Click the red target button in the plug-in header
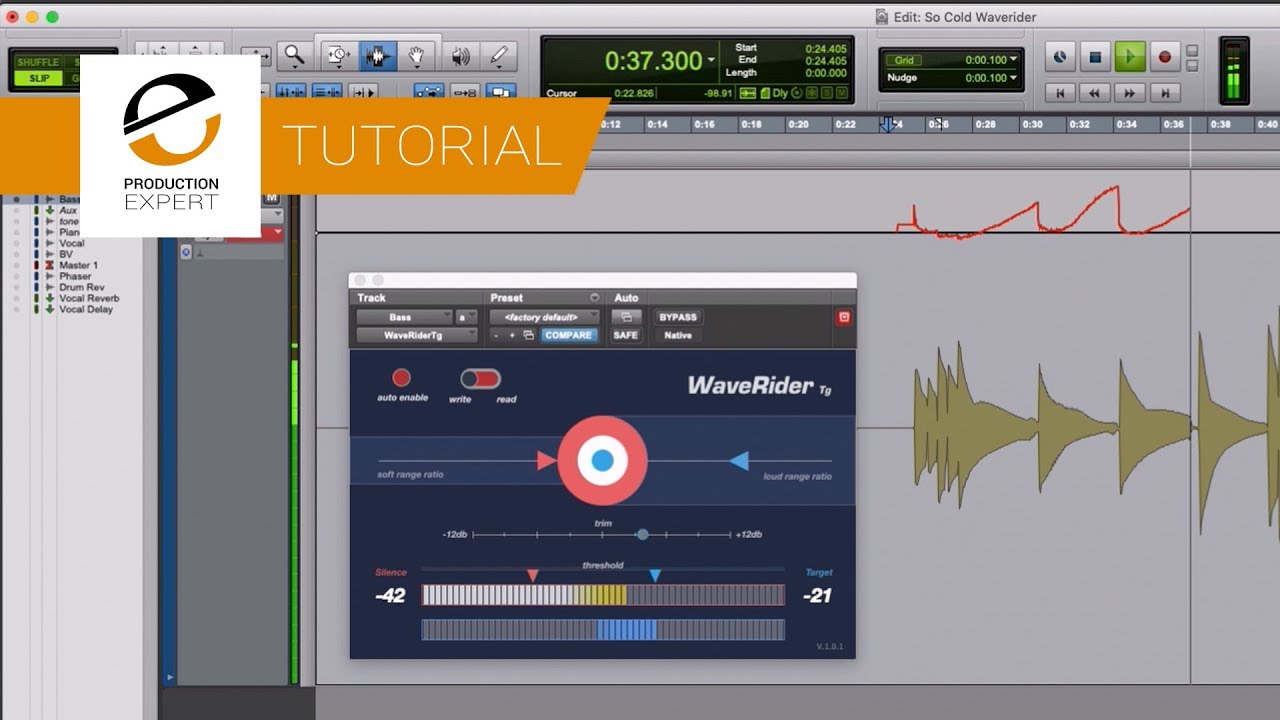Viewport: 1280px width, 720px height. point(843,317)
